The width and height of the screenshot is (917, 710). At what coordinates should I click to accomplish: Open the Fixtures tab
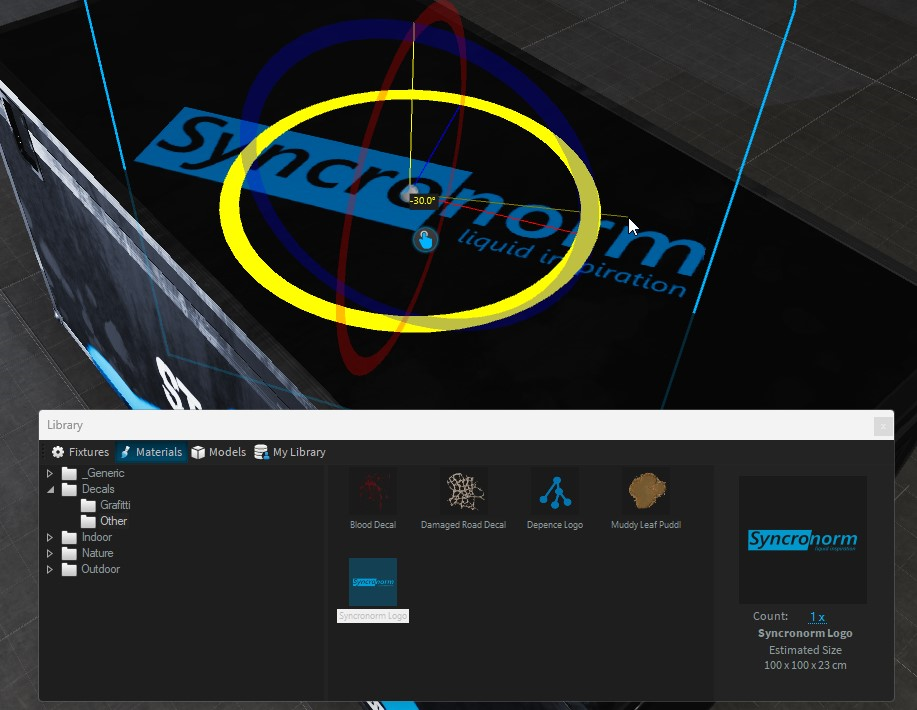point(80,452)
